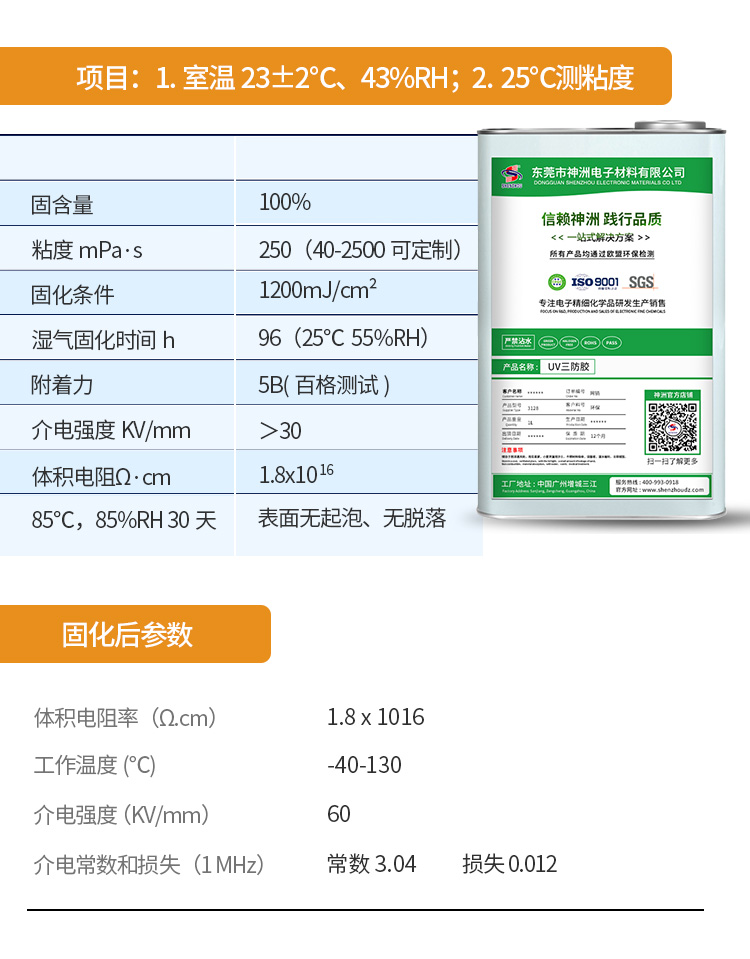750x959 pixels.
Task: Click the orange 项目 test conditions banner
Action: (x=335, y=77)
